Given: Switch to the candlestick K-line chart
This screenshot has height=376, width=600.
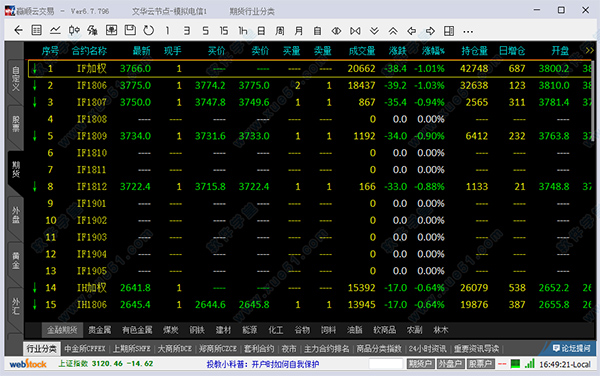Looking at the screenshot, I should click(x=74, y=30).
